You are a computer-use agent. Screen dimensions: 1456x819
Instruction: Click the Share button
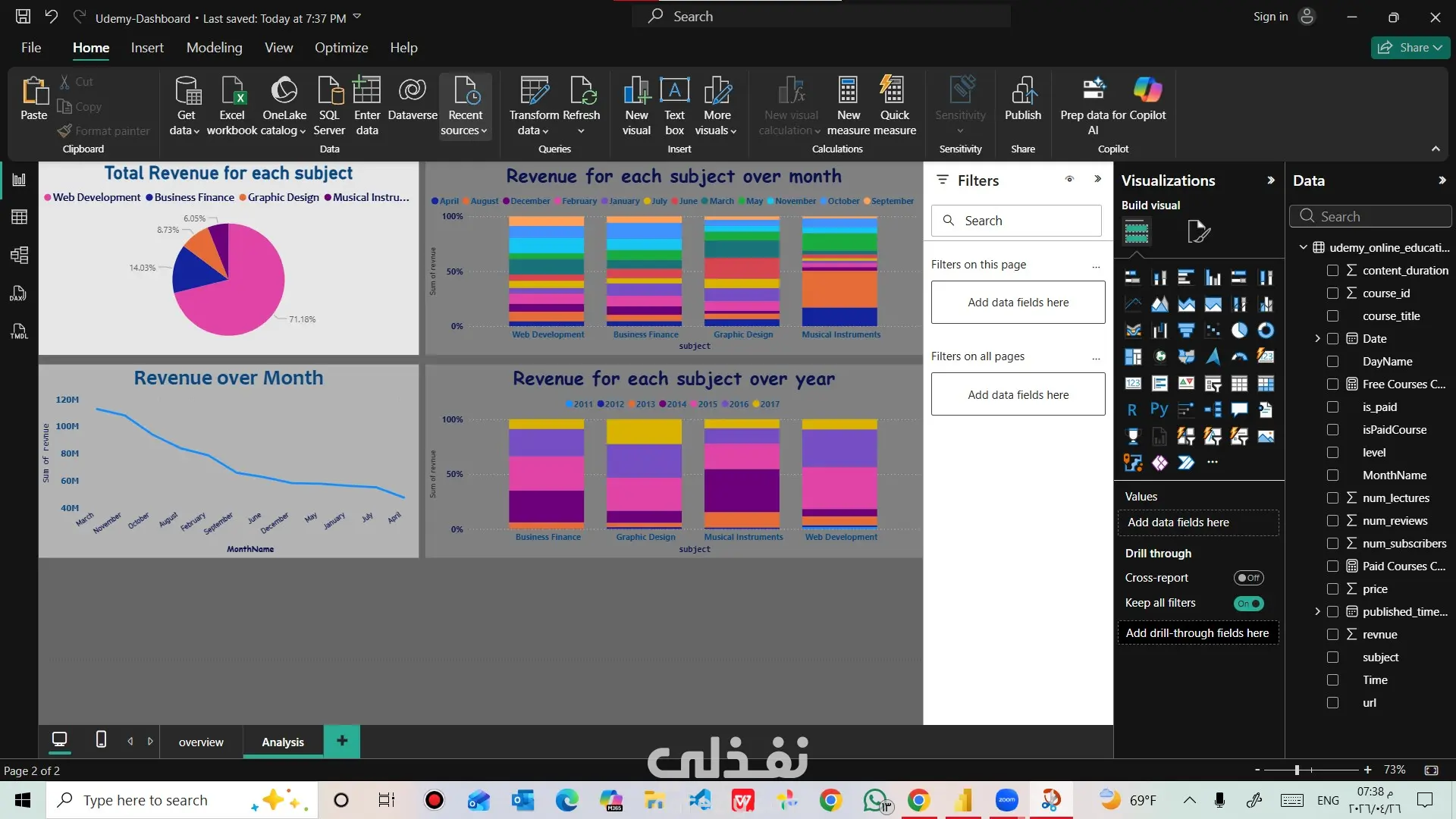coord(1410,48)
